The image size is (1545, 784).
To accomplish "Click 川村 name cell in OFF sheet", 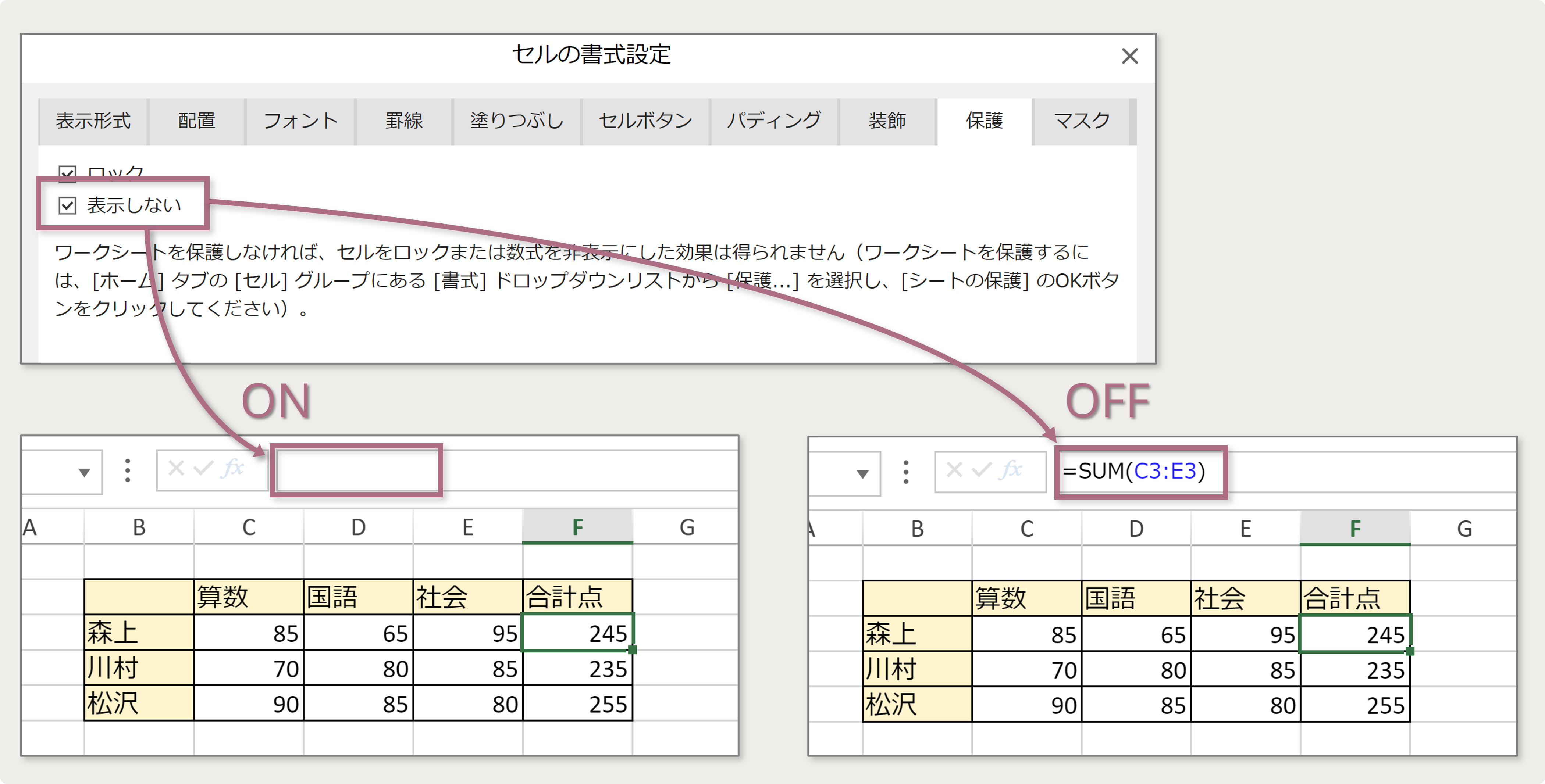I will 917,670.
